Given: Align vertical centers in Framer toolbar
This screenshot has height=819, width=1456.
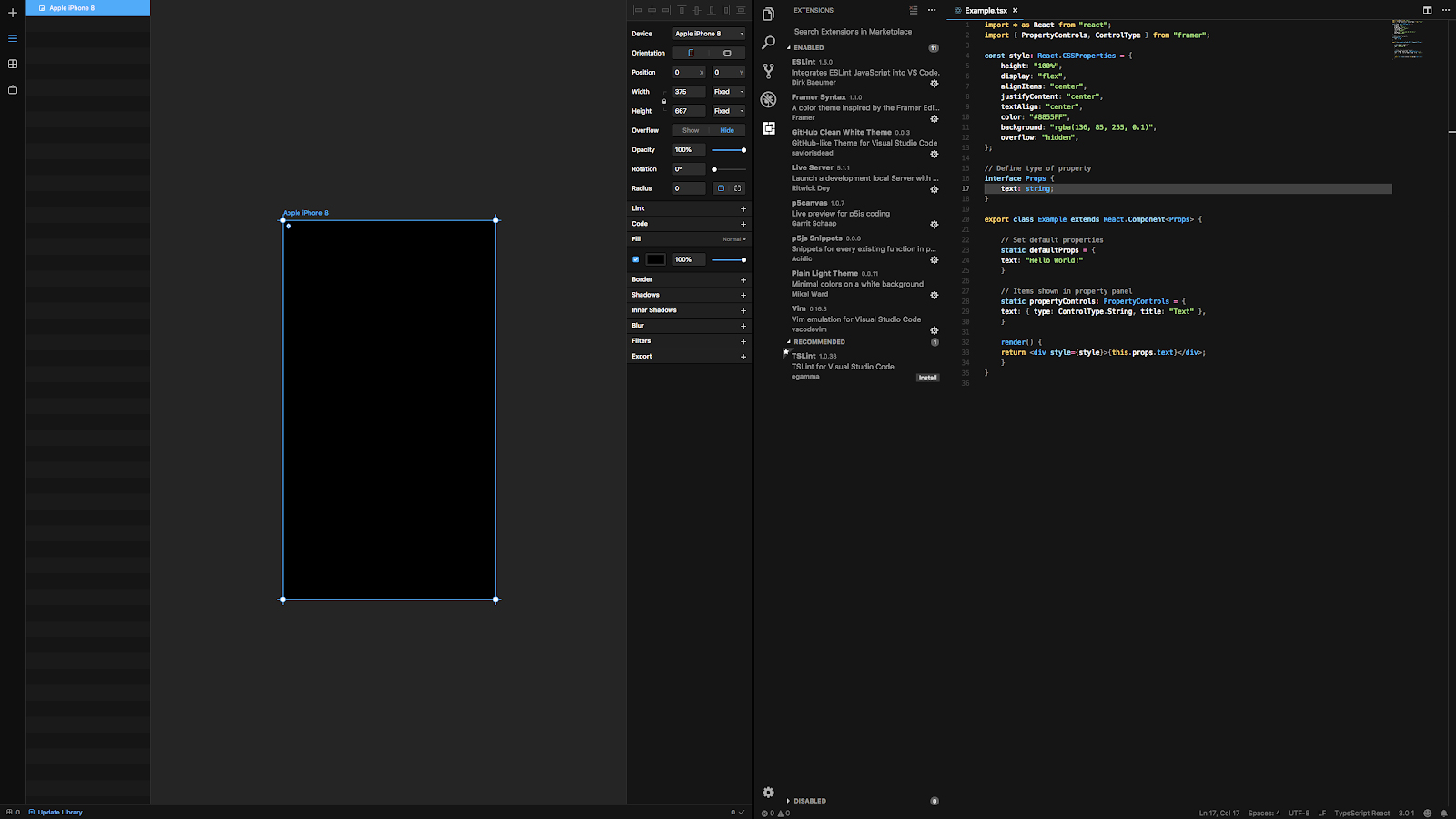Looking at the screenshot, I should click(x=696, y=10).
